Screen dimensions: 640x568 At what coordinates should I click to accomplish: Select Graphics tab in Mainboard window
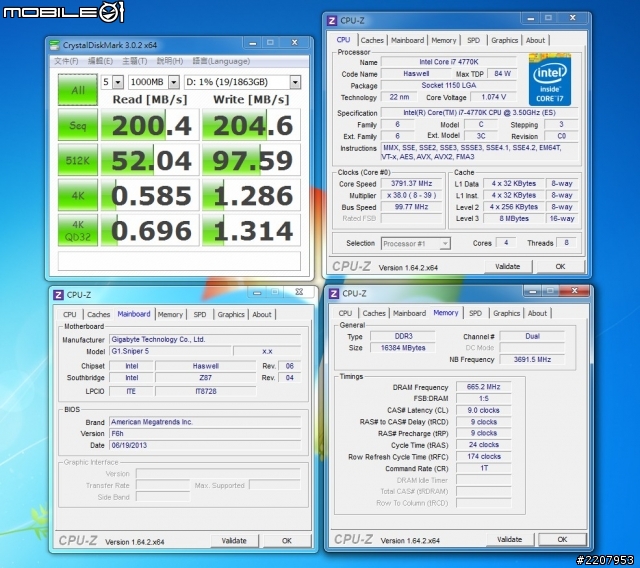click(231, 315)
